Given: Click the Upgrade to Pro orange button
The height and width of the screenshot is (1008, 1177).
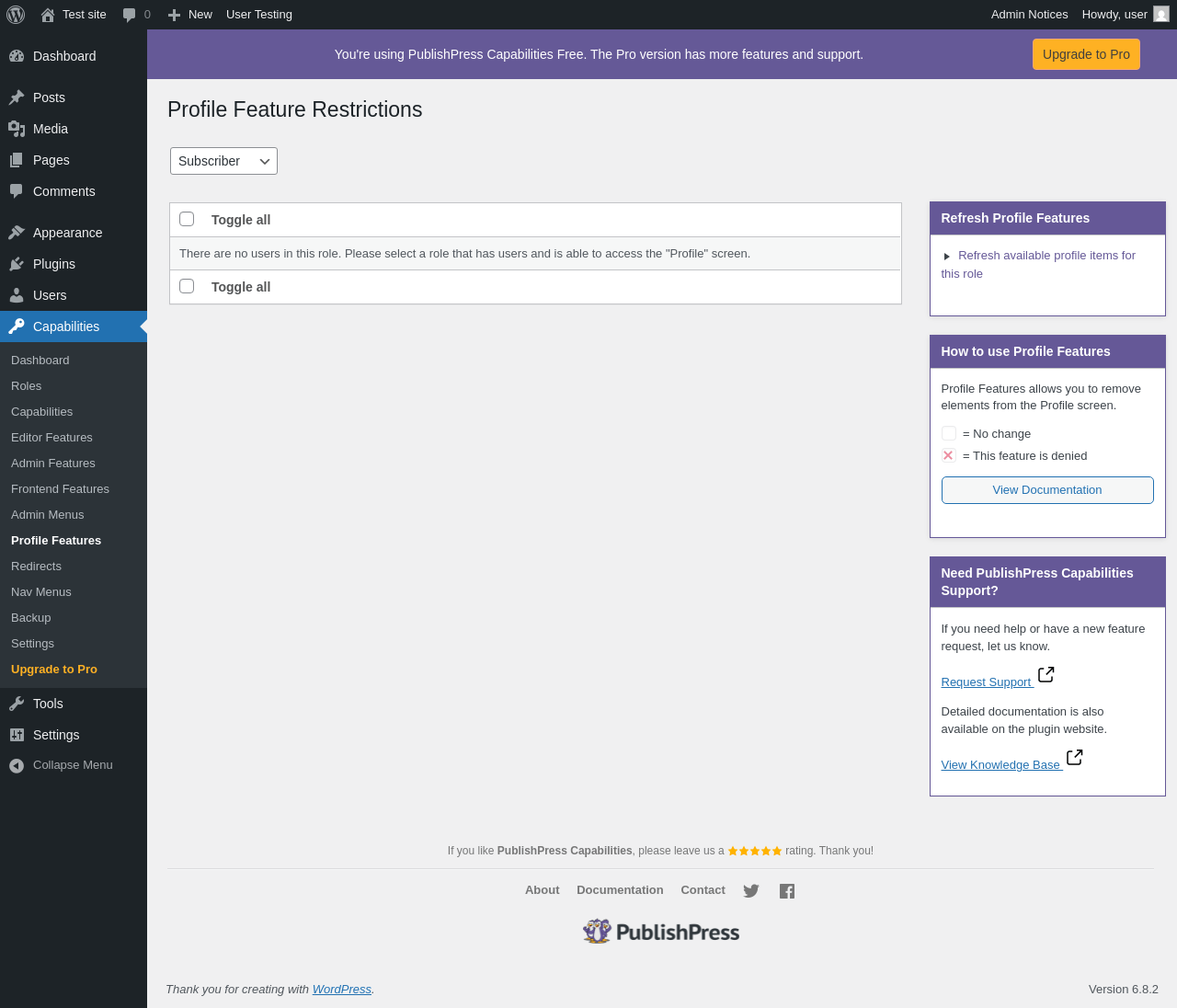Looking at the screenshot, I should (x=1086, y=54).
